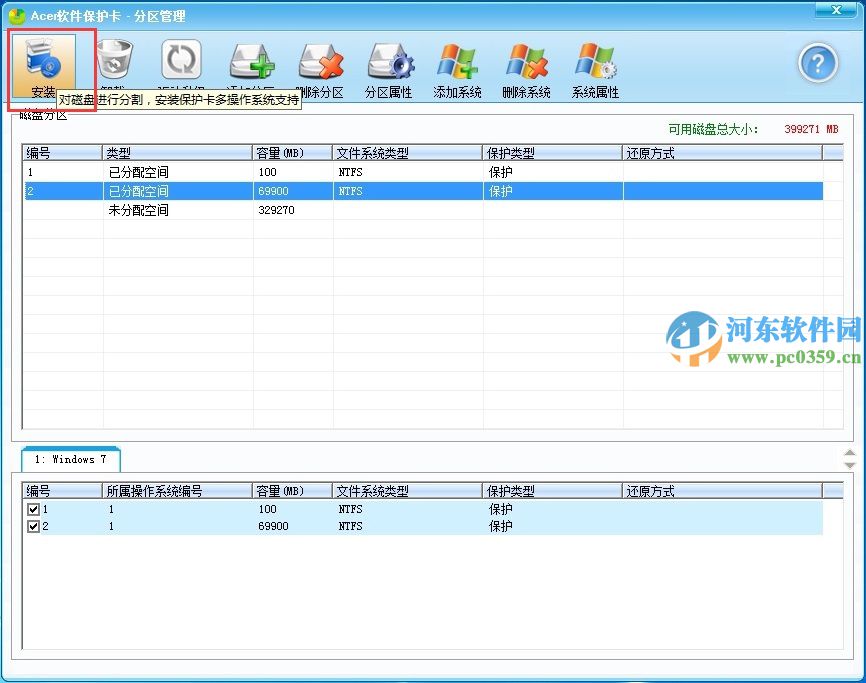
Task: Click the tab scroll down arrow
Action: (849, 465)
